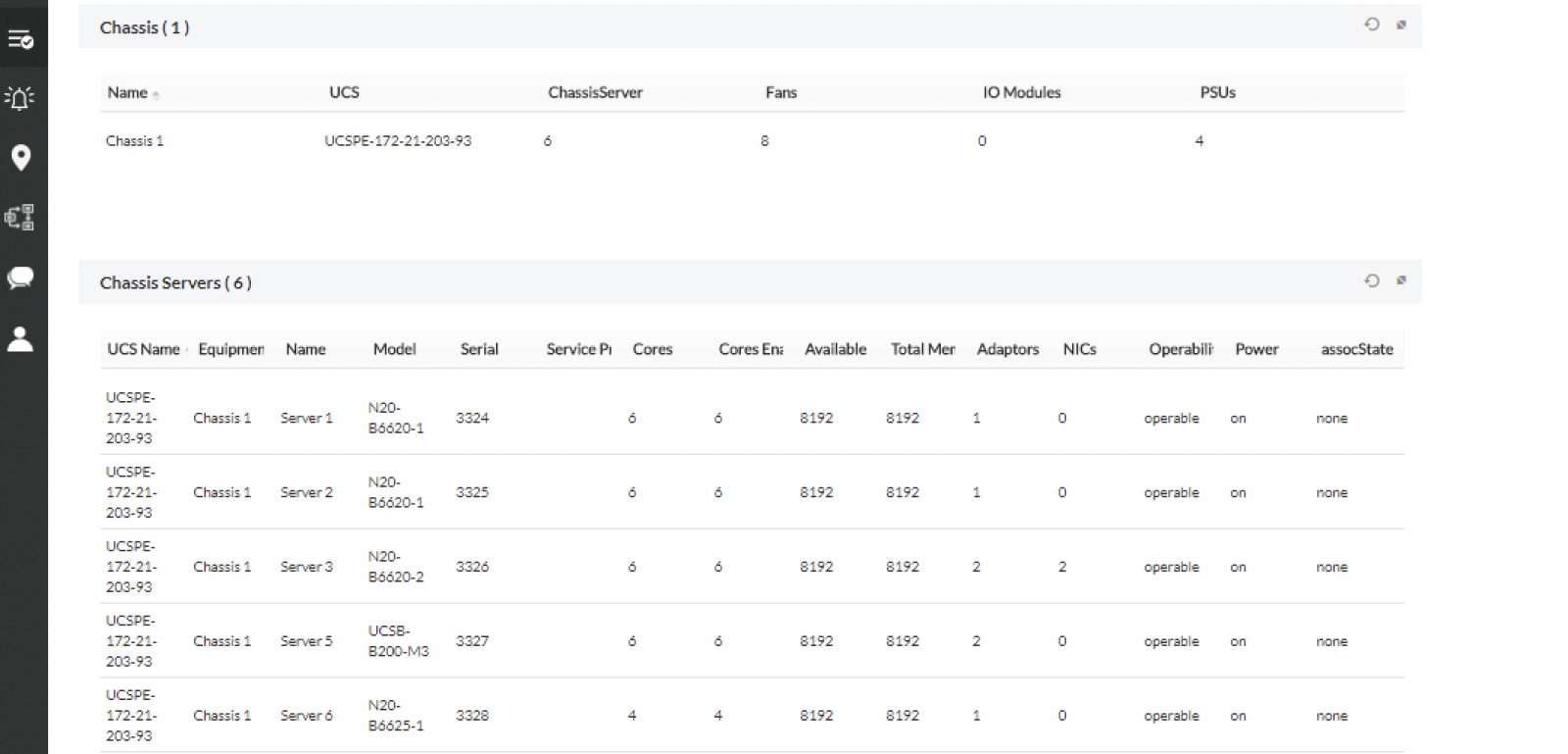The image size is (1568, 754).
Task: Refresh the Chassis Servers panel
Action: pyautogui.click(x=1372, y=280)
